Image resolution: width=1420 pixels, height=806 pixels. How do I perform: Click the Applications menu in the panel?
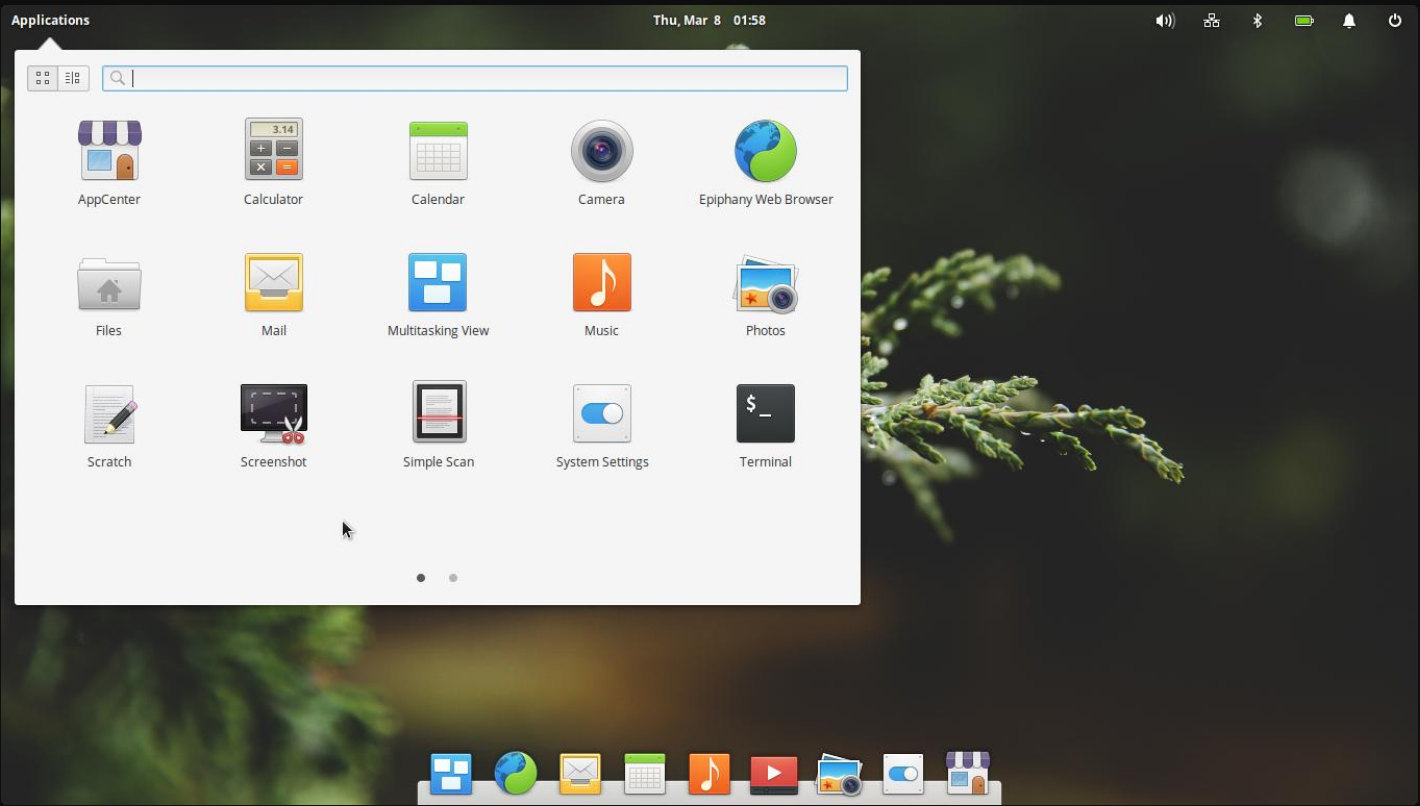tap(50, 20)
